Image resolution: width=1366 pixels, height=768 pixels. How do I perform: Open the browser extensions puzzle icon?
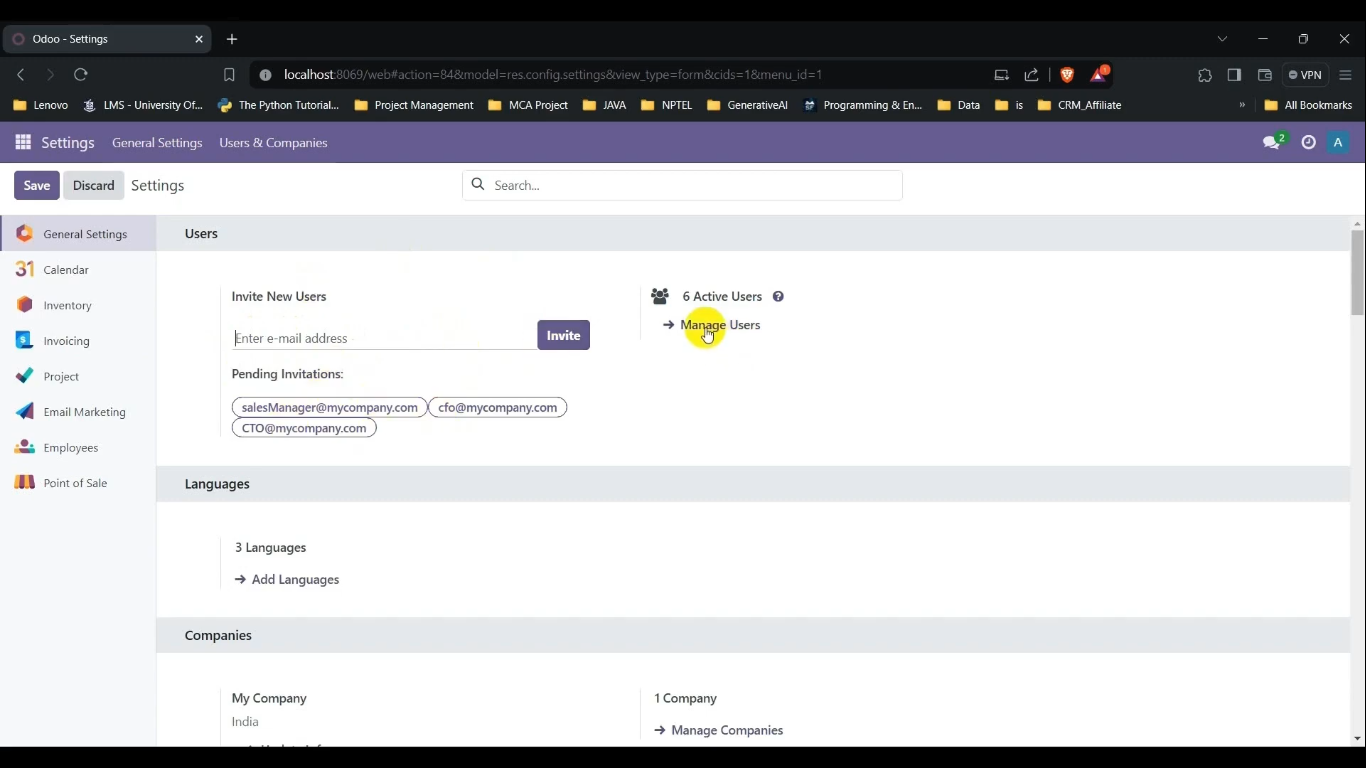1205,75
